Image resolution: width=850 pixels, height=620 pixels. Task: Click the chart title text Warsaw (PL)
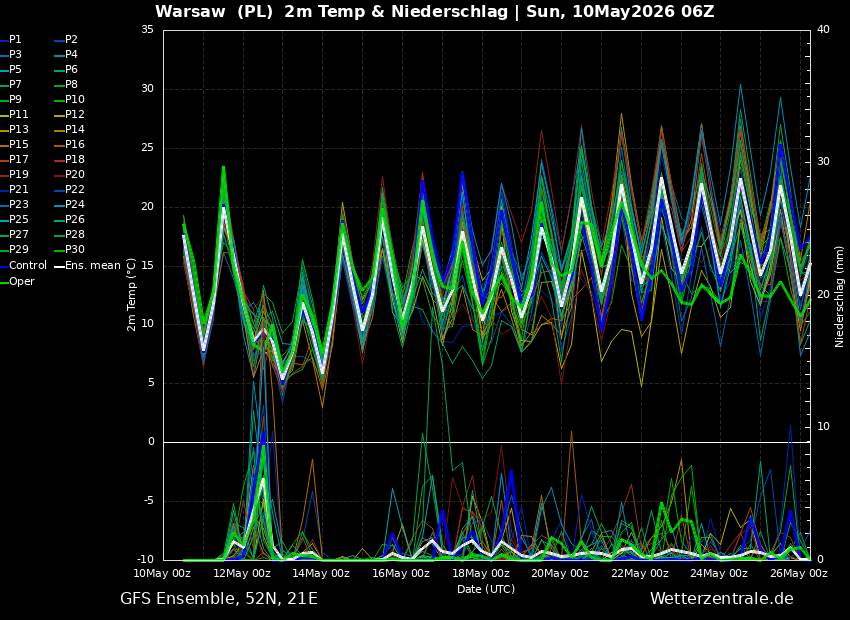pos(214,11)
